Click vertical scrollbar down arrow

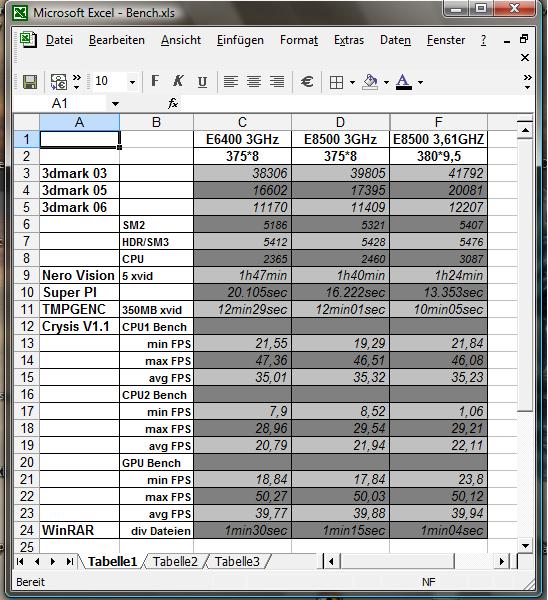coord(525,546)
